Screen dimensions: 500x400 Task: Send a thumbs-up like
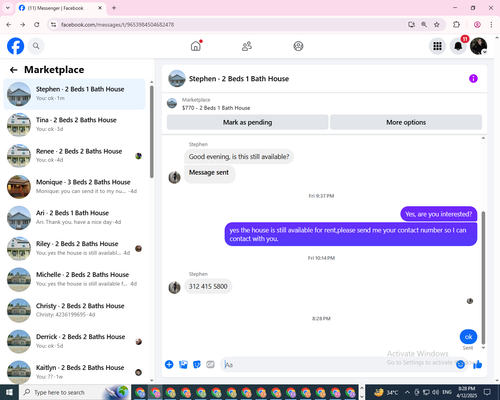(x=477, y=364)
